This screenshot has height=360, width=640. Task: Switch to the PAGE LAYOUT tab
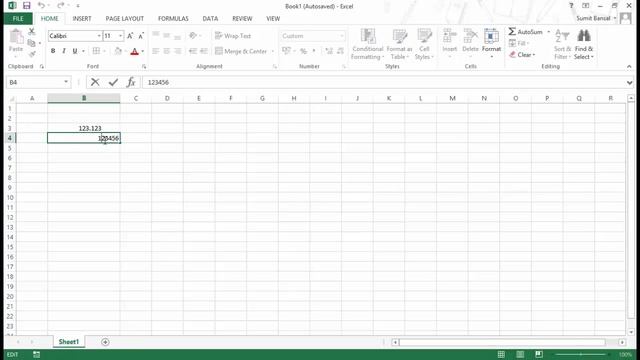click(124, 19)
